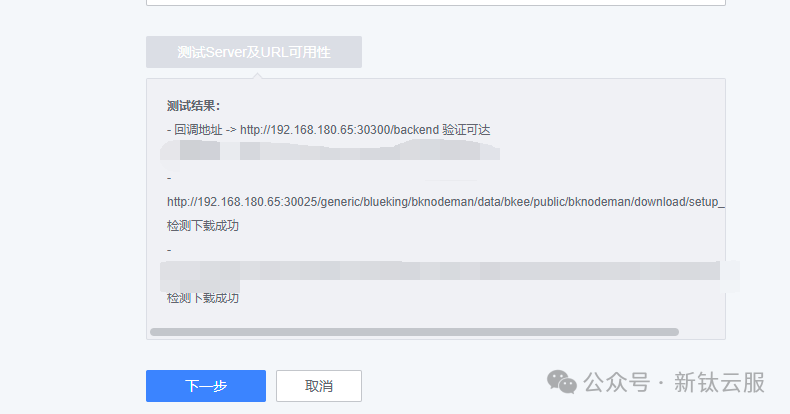Click the 测试Server及URL可用性 button
This screenshot has height=414, width=790.
click(x=254, y=52)
